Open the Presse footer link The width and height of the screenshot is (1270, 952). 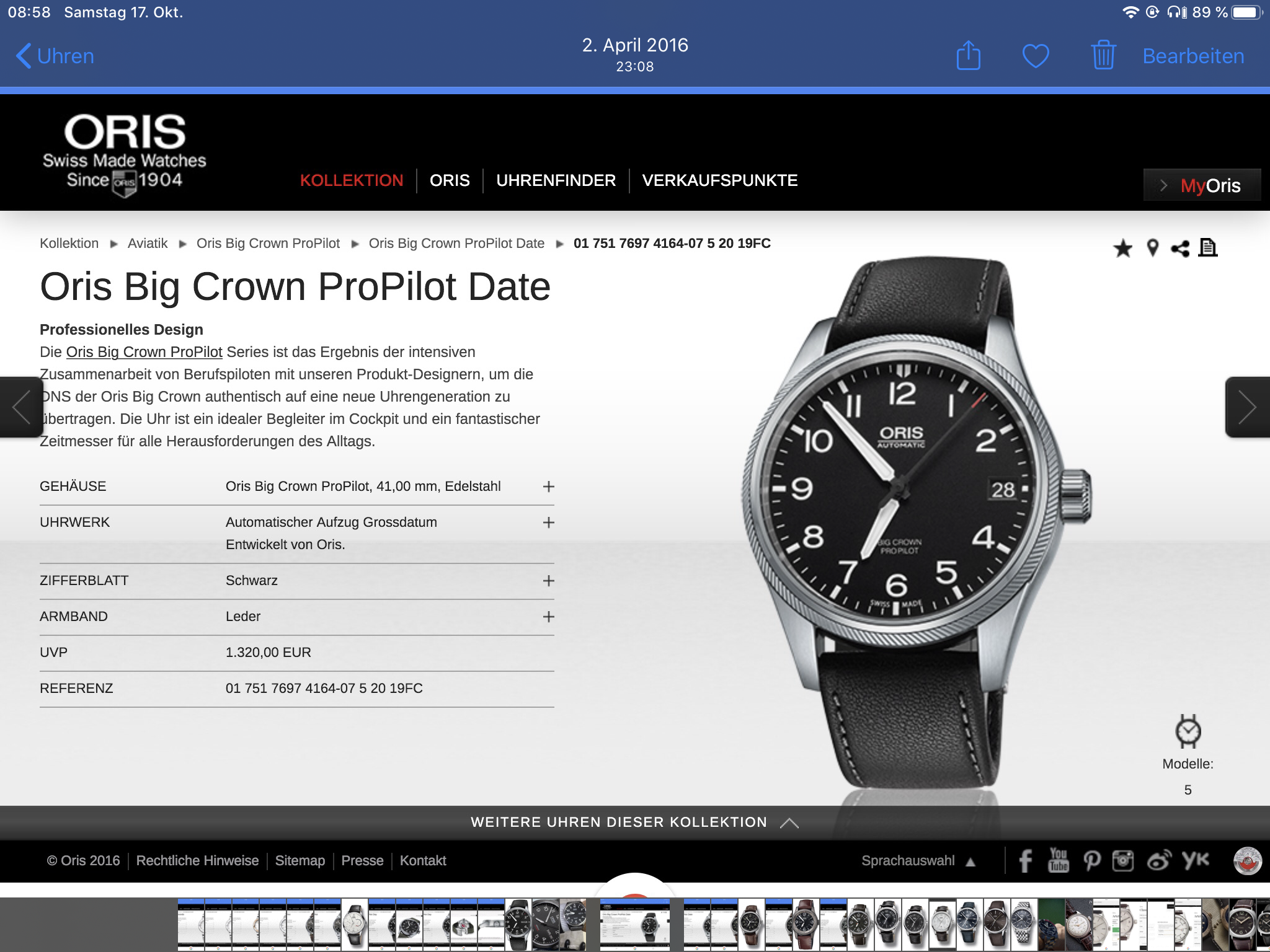click(362, 861)
